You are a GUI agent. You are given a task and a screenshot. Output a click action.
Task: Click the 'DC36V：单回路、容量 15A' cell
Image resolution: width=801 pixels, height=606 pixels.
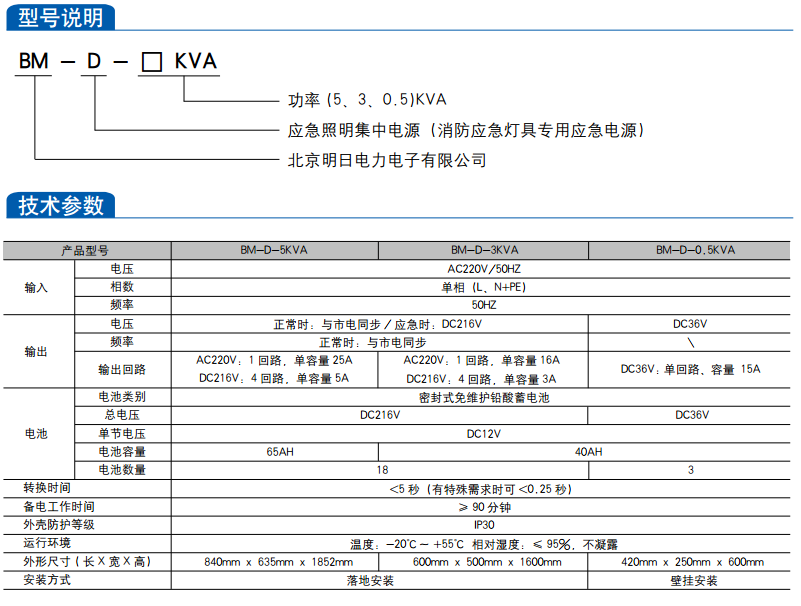click(690, 369)
